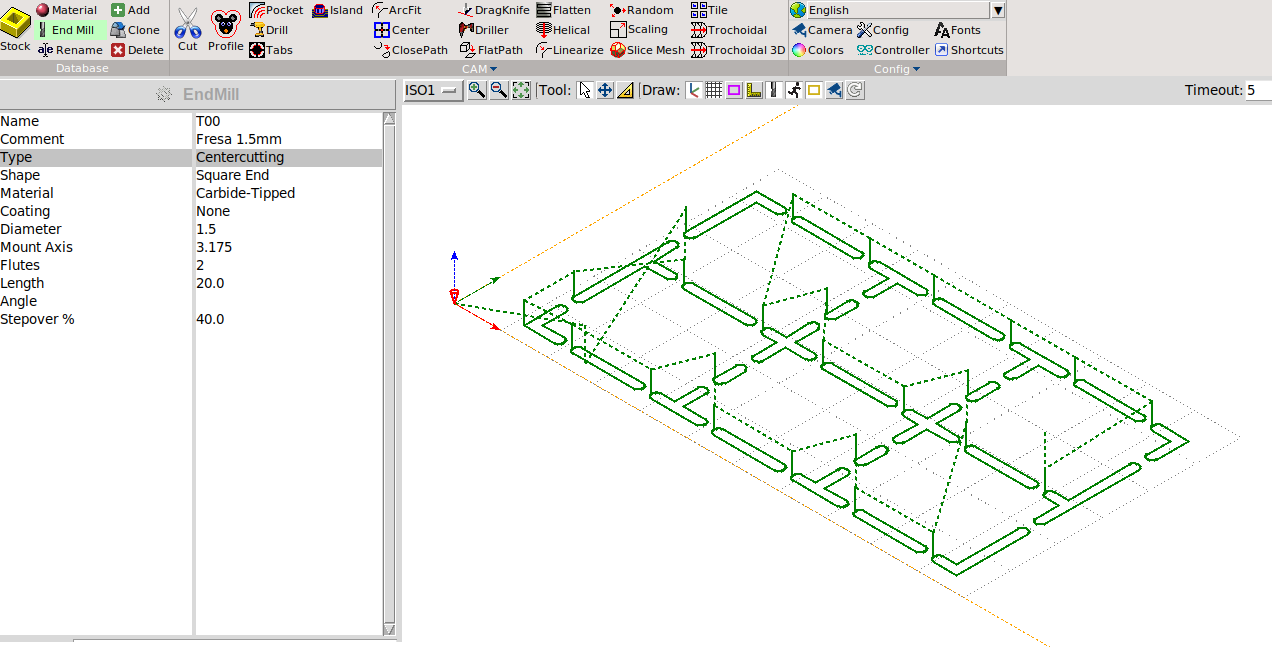
Task: Open the Colors configuration
Action: [x=818, y=50]
